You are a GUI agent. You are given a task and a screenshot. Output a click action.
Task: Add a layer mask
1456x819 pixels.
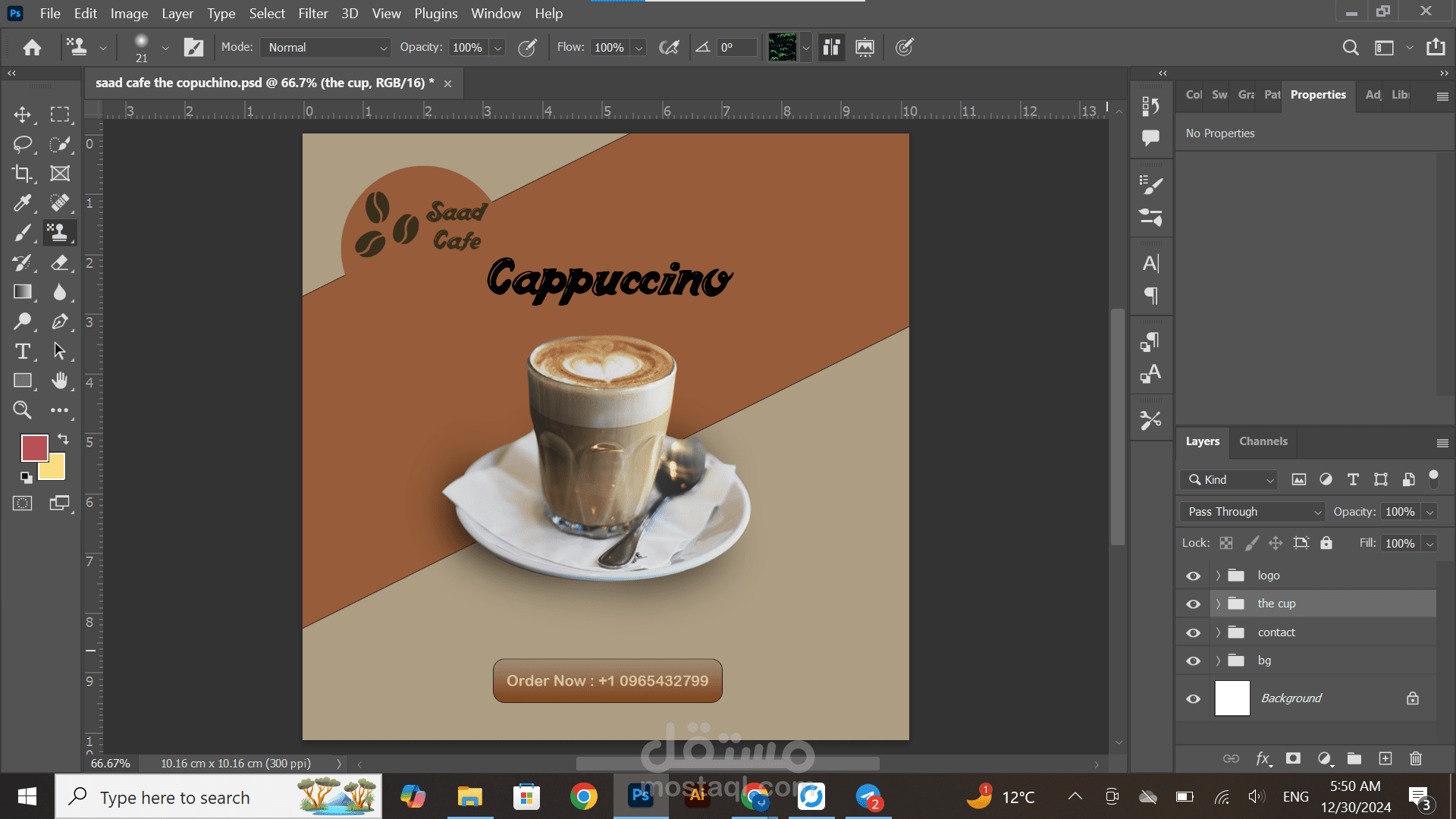[1293, 758]
